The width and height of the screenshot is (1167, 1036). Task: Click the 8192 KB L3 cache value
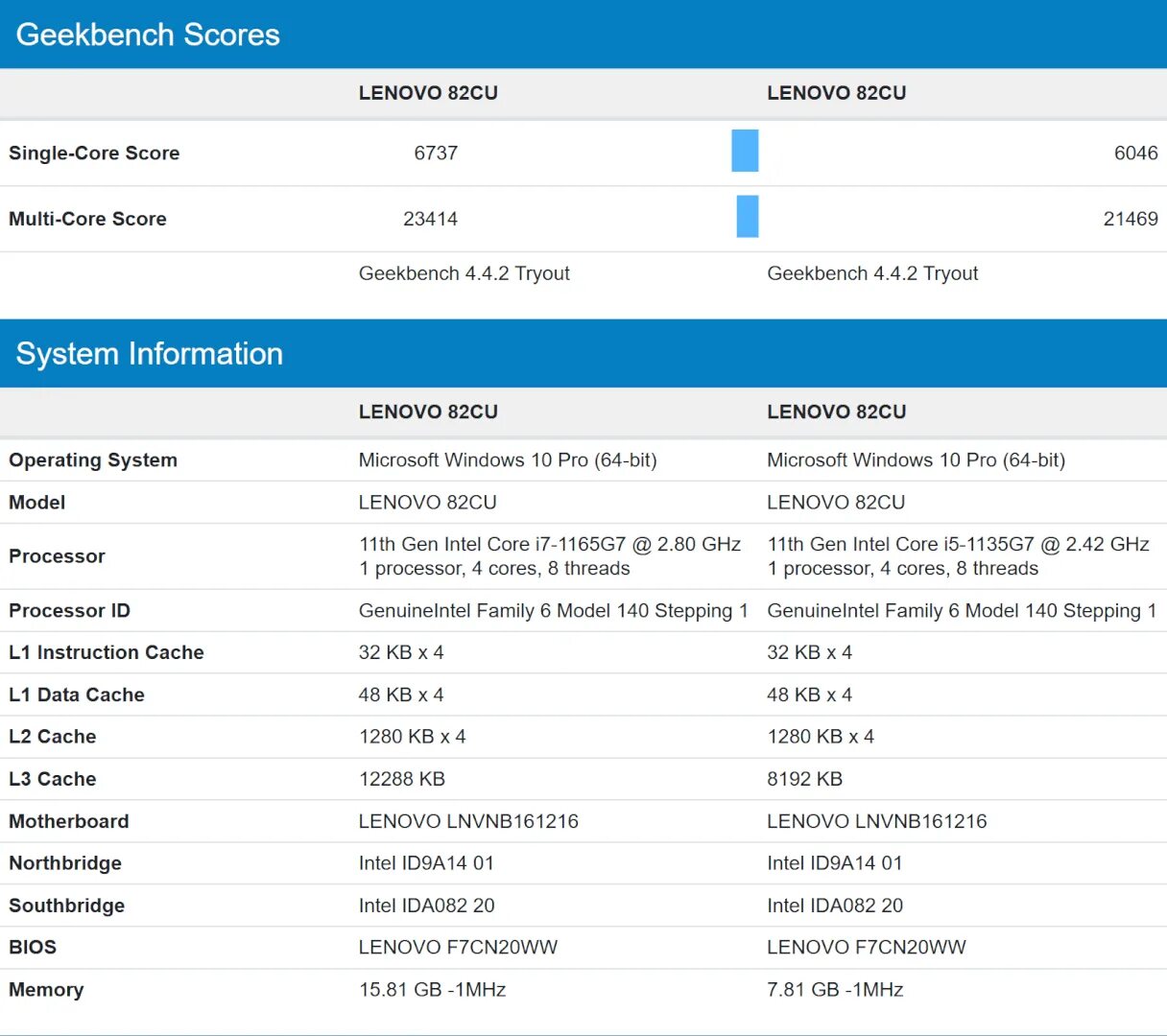coord(805,779)
